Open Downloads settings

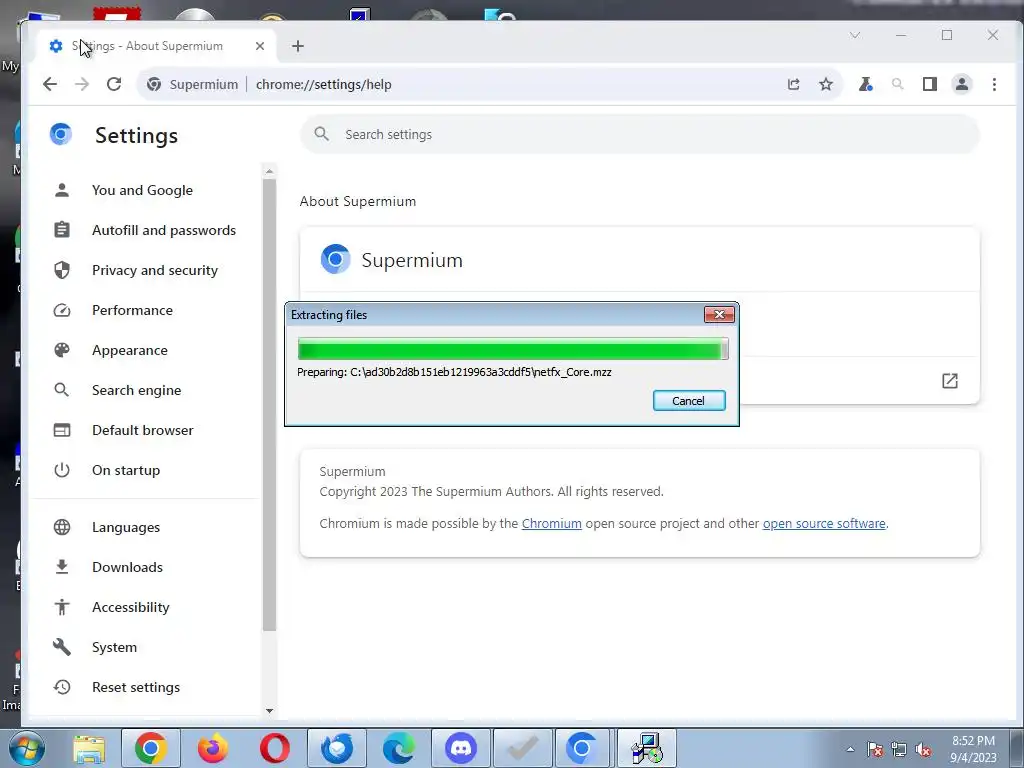127,567
